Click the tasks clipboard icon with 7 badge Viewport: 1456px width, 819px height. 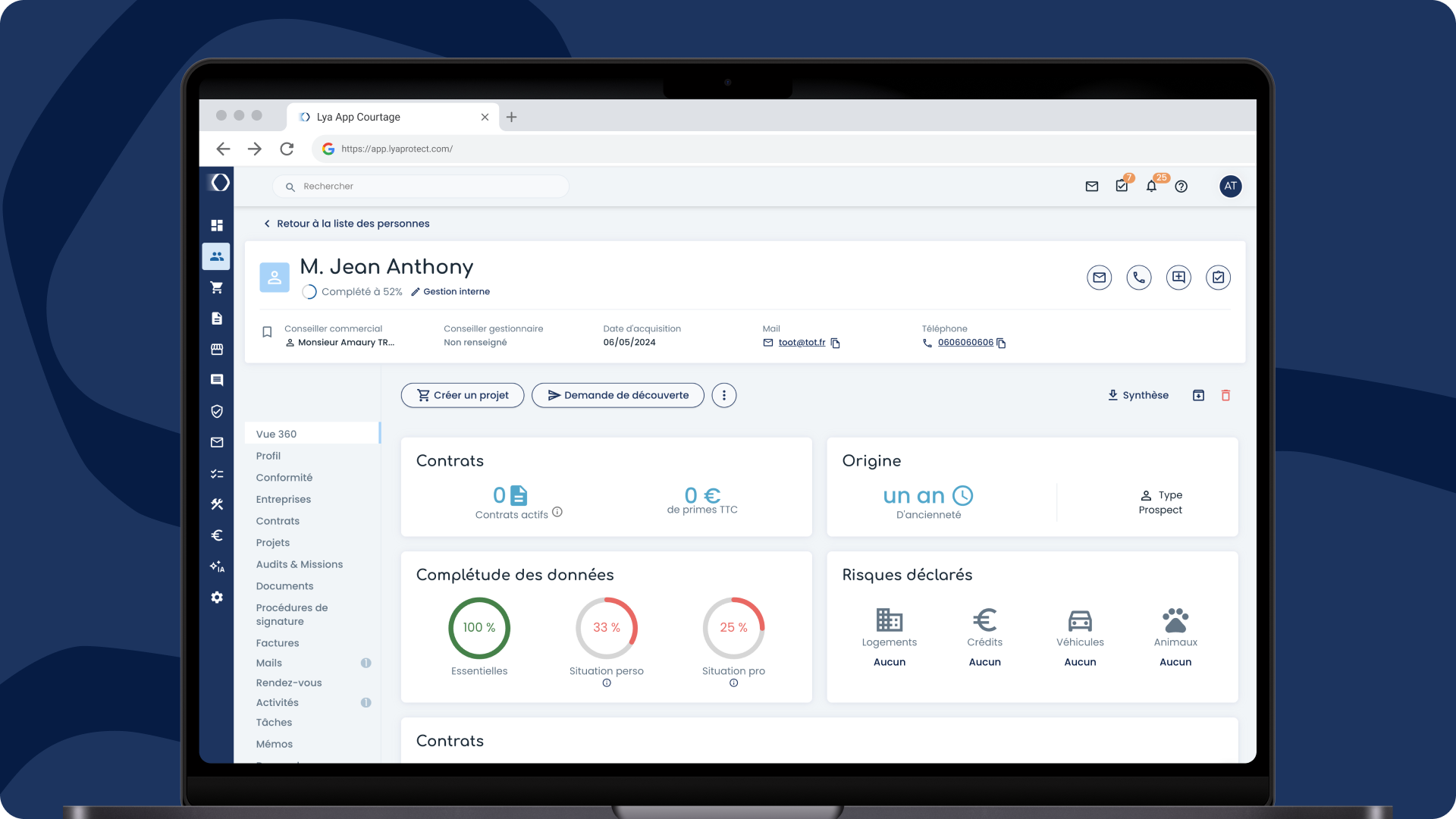coord(1122,187)
